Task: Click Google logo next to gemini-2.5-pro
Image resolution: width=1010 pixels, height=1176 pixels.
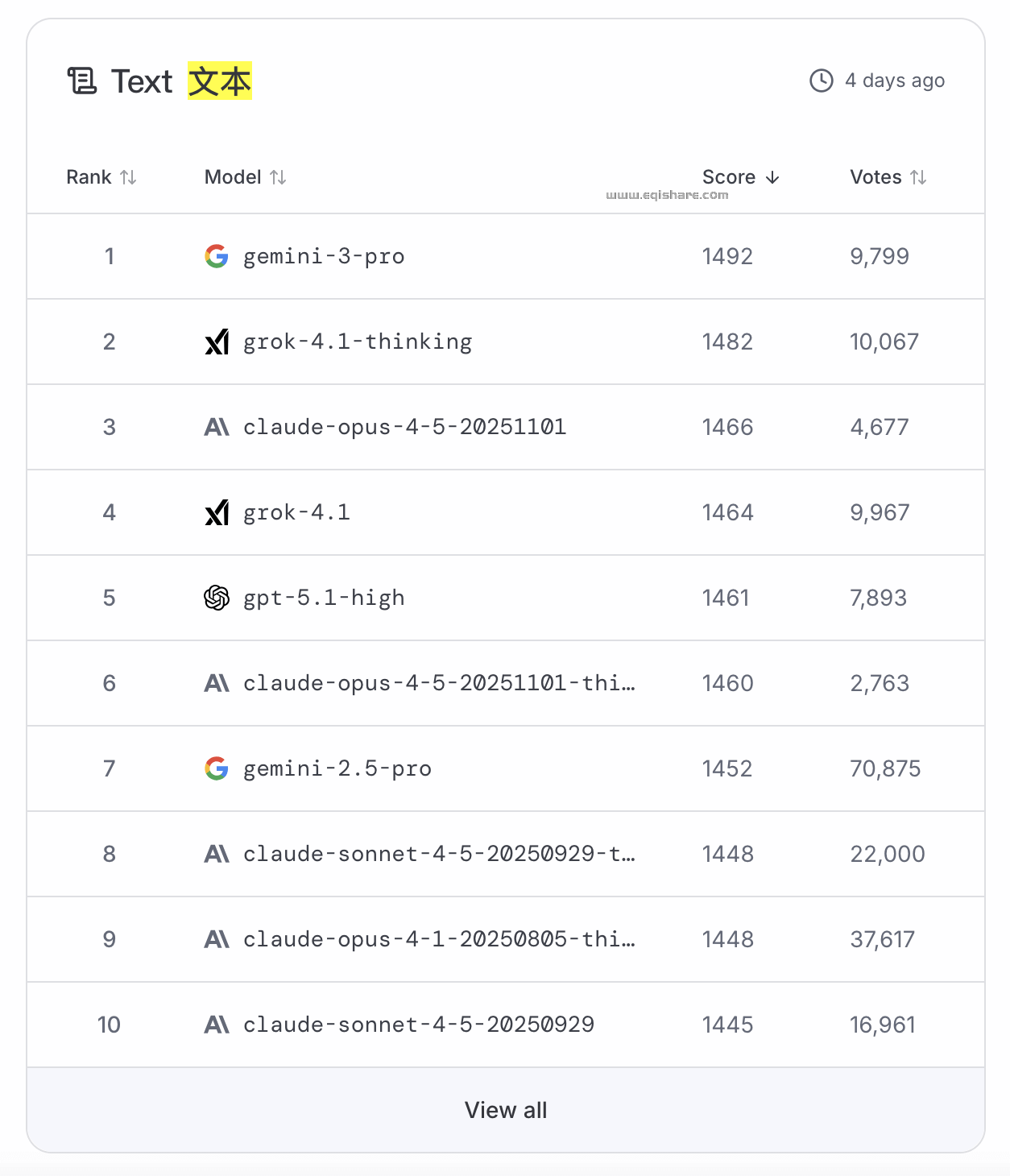Action: 217,768
